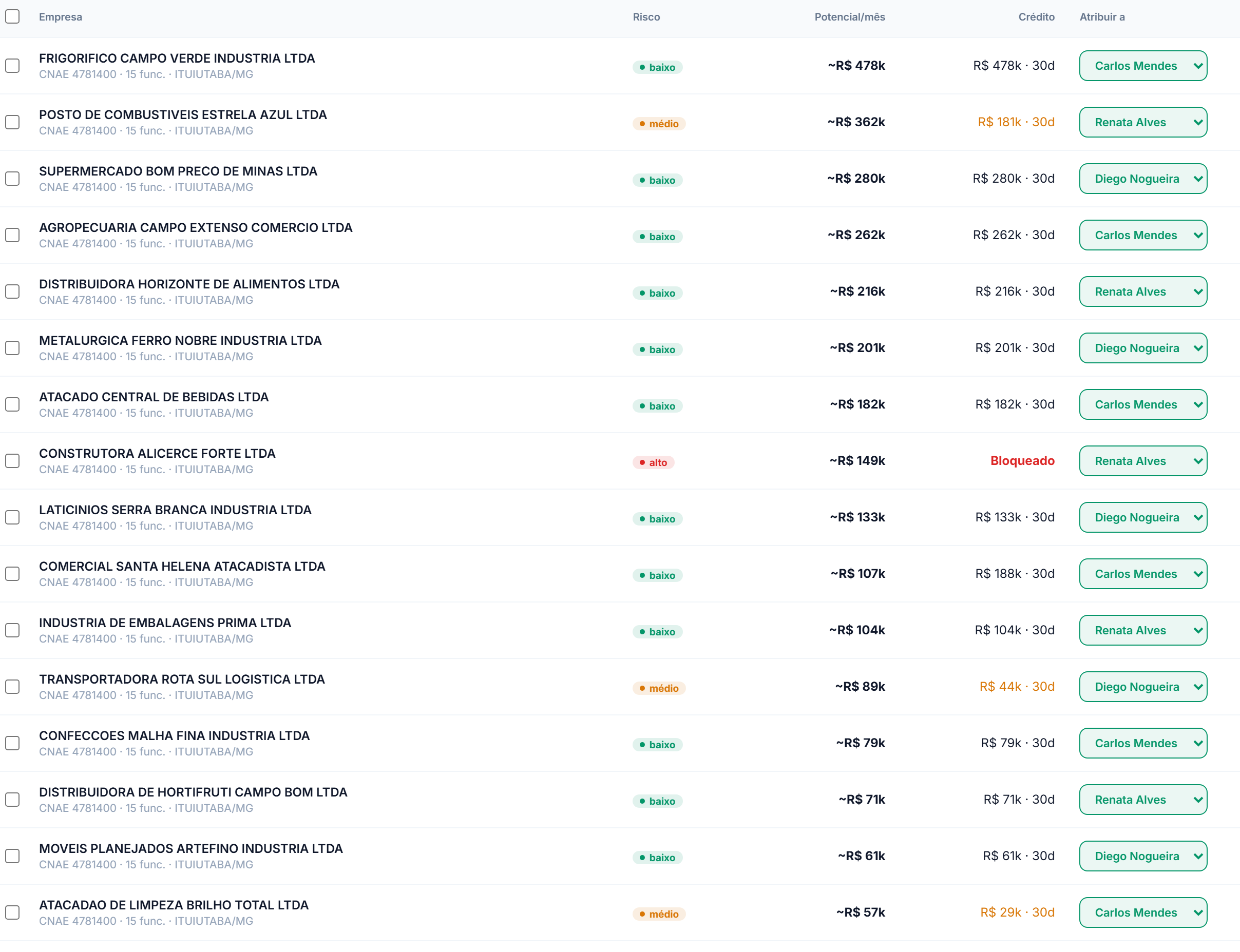Change assignee for MOVEIS PLANEJADOS ARTEFINO

click(1143, 856)
